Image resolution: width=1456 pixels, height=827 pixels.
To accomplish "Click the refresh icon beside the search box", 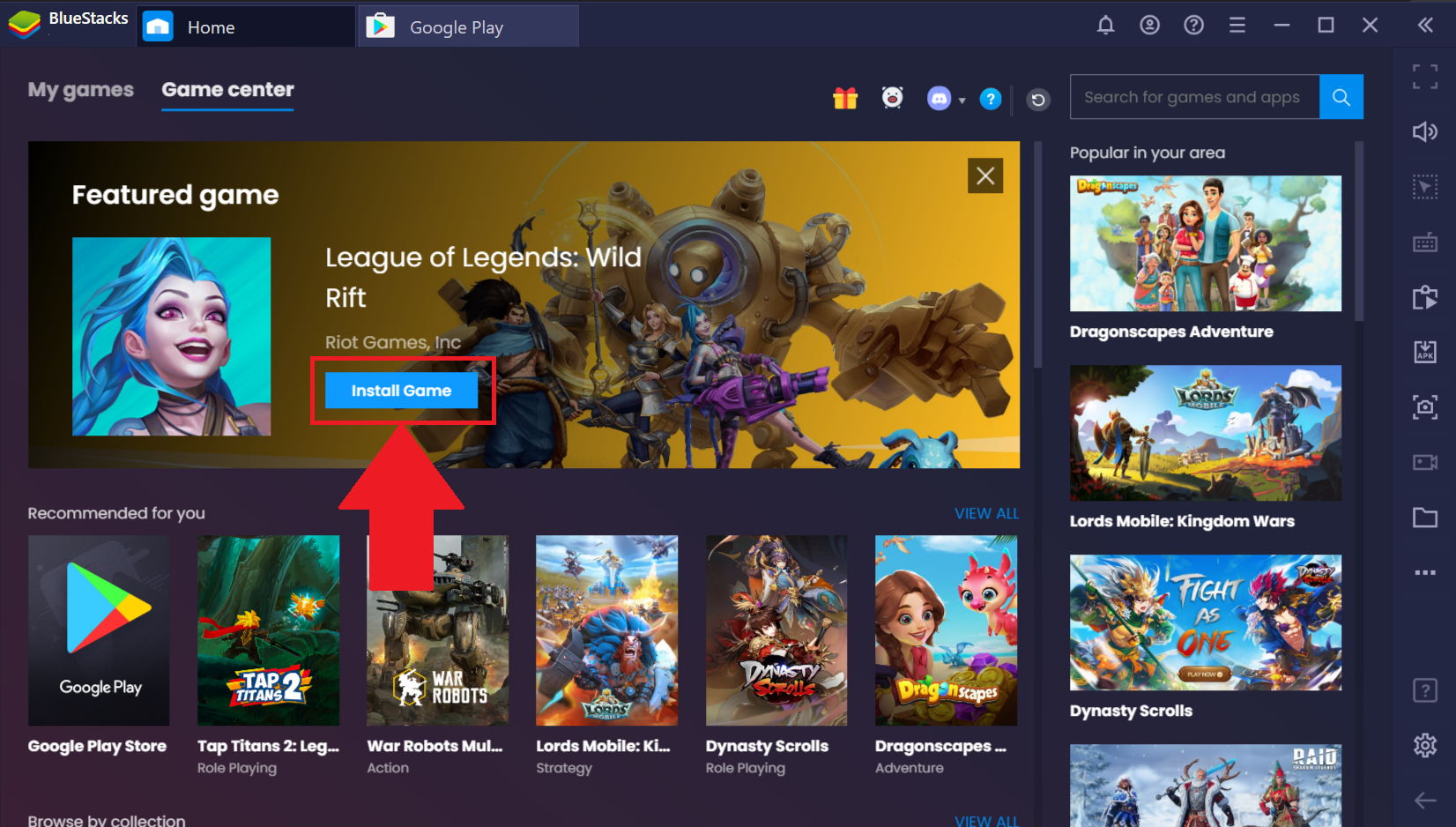I will tap(1038, 100).
